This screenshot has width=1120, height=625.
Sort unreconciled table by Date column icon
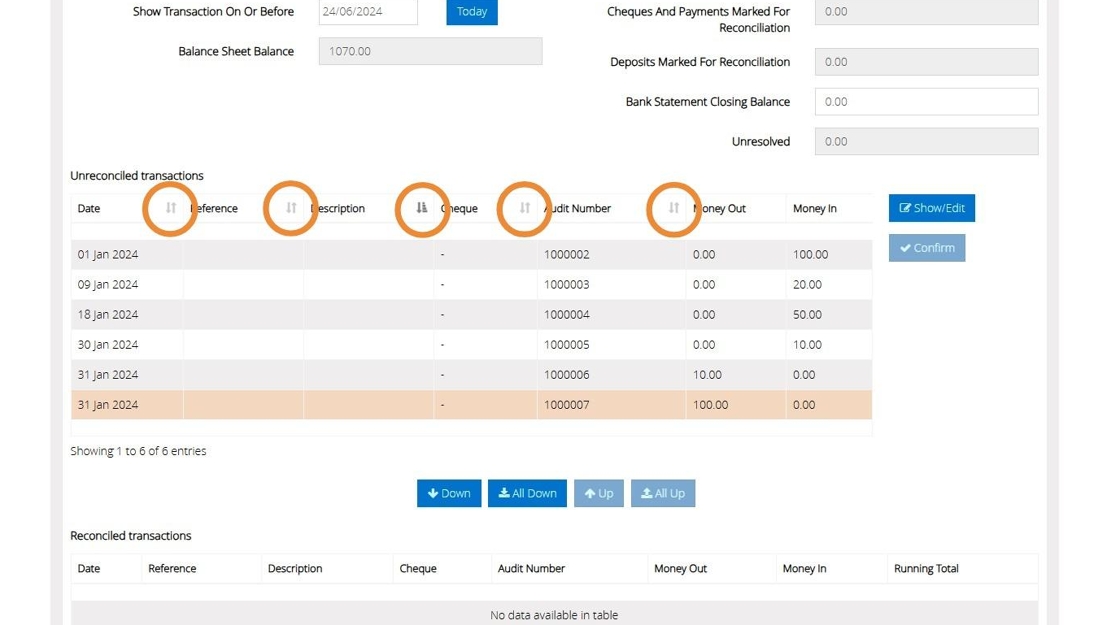(171, 208)
